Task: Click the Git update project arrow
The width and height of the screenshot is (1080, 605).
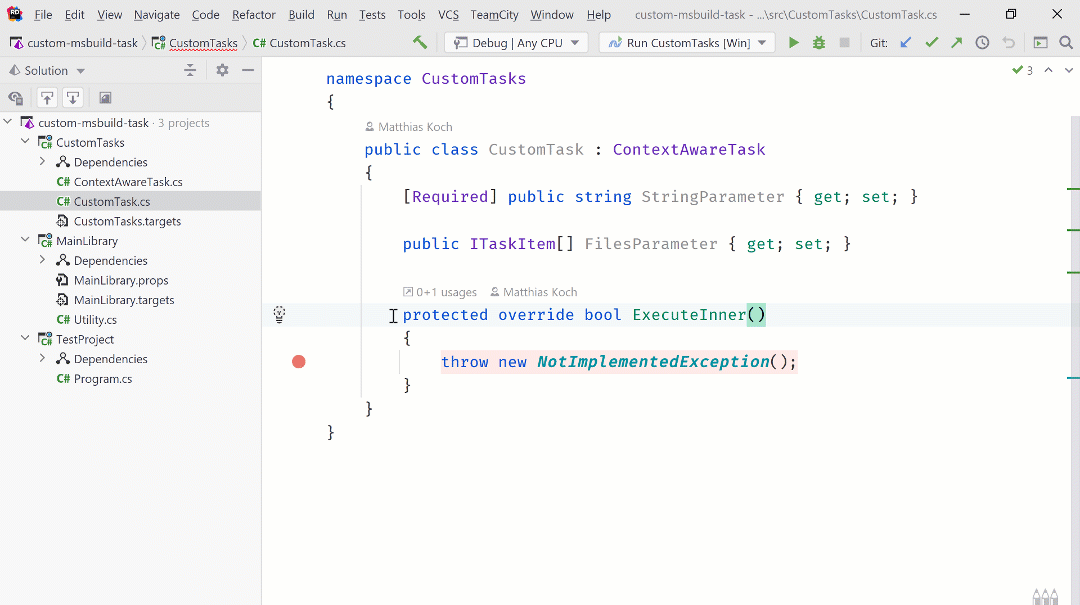Action: (x=906, y=43)
